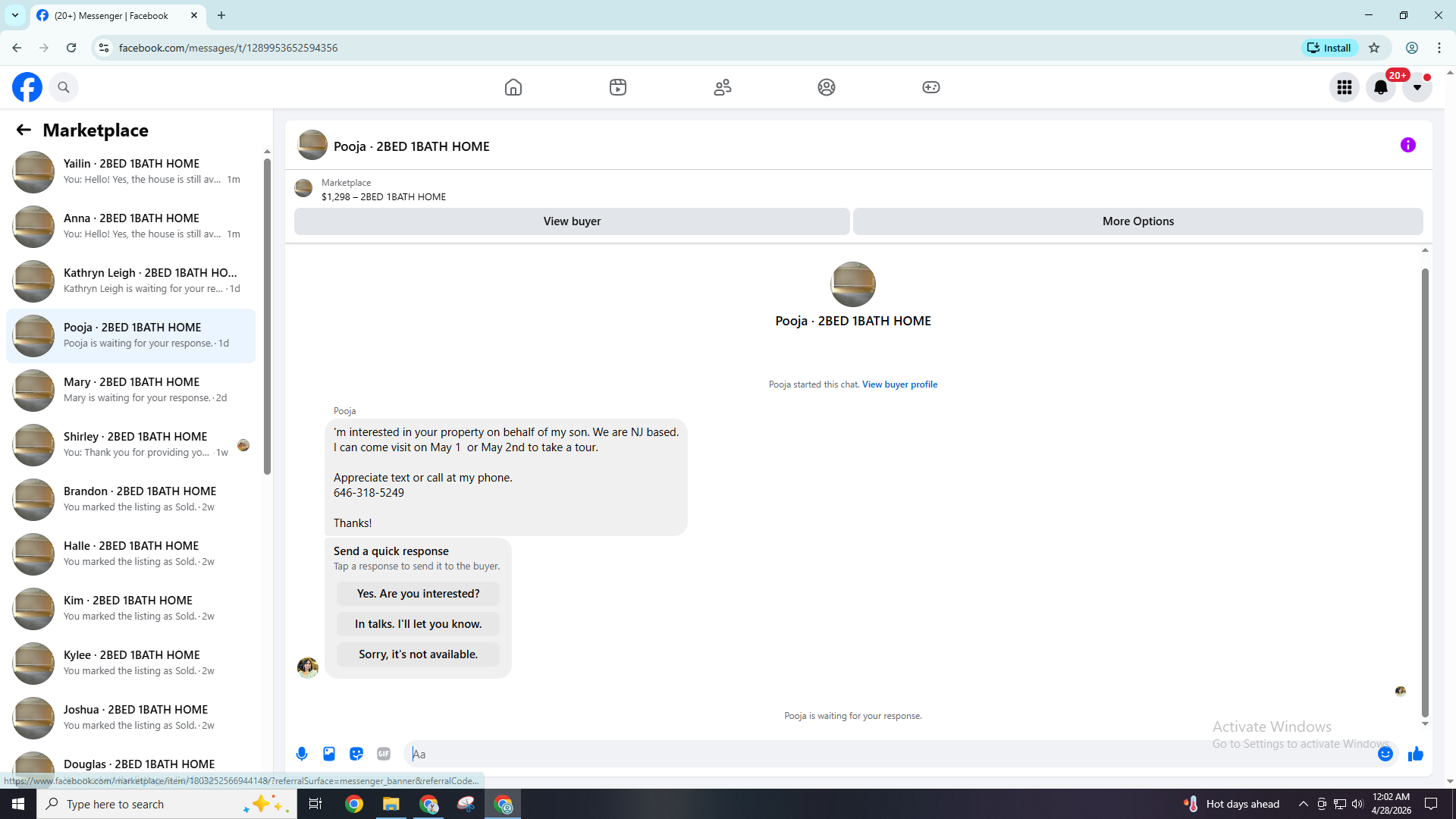Open Halle conversation
This screenshot has height=819, width=1456.
[x=131, y=554]
